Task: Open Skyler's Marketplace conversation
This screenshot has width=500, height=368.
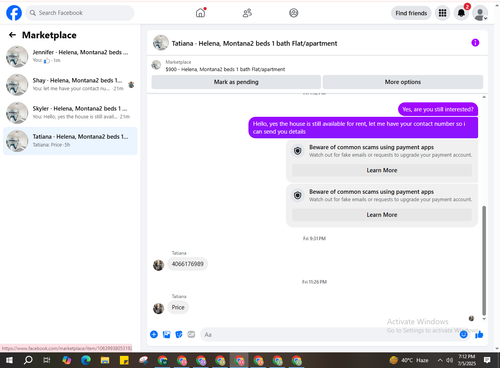Action: click(70, 112)
